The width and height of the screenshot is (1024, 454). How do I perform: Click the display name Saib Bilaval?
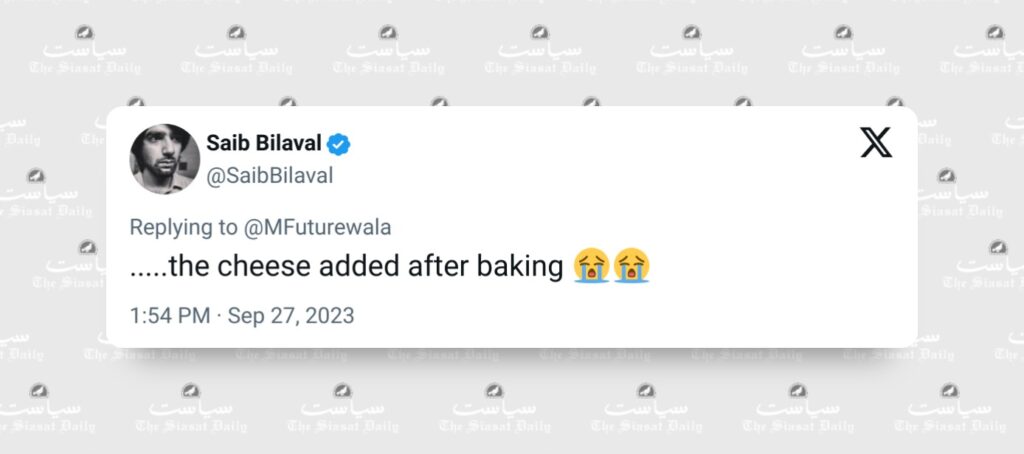(265, 144)
